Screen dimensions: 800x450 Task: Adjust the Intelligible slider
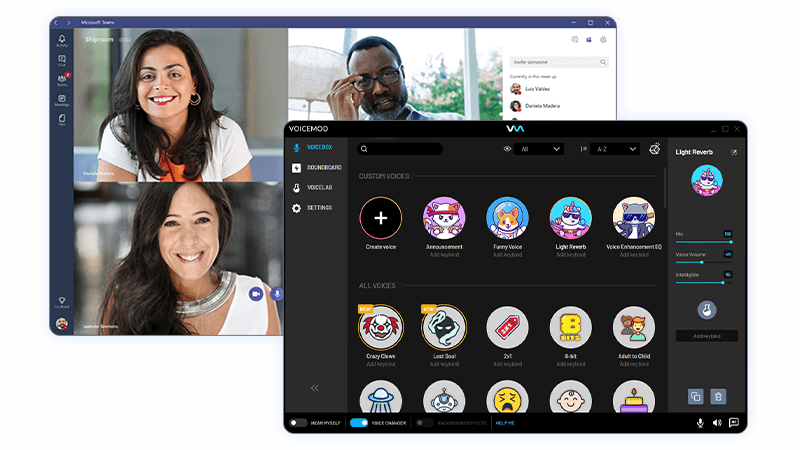[x=704, y=283]
